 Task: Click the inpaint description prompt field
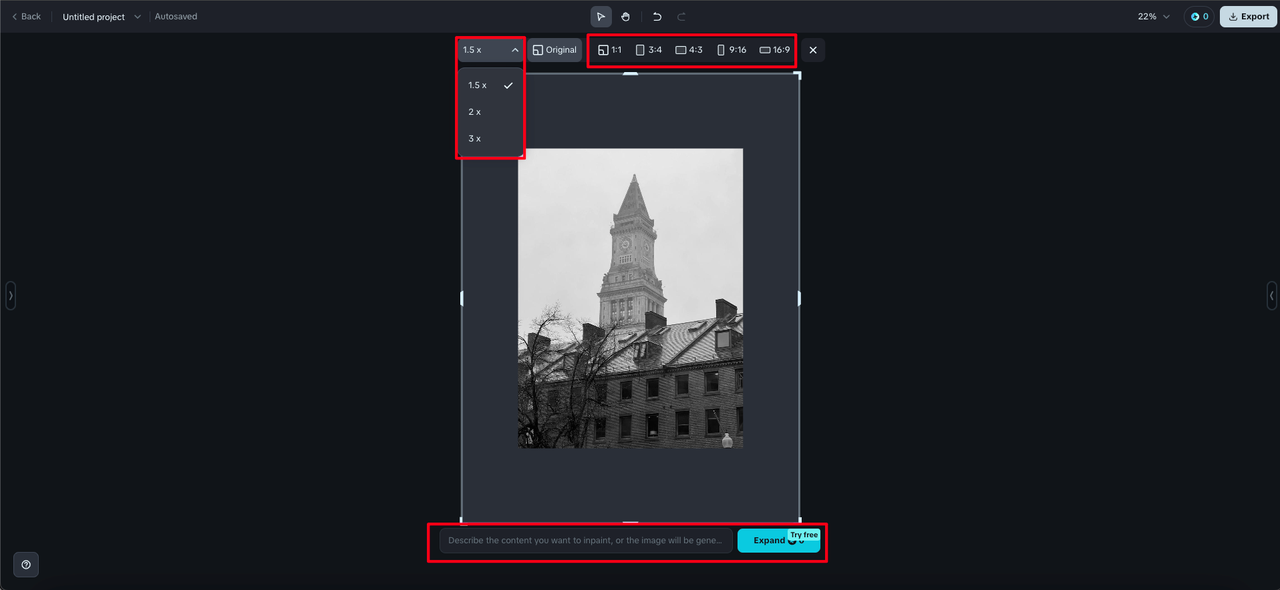pyautogui.click(x=586, y=540)
